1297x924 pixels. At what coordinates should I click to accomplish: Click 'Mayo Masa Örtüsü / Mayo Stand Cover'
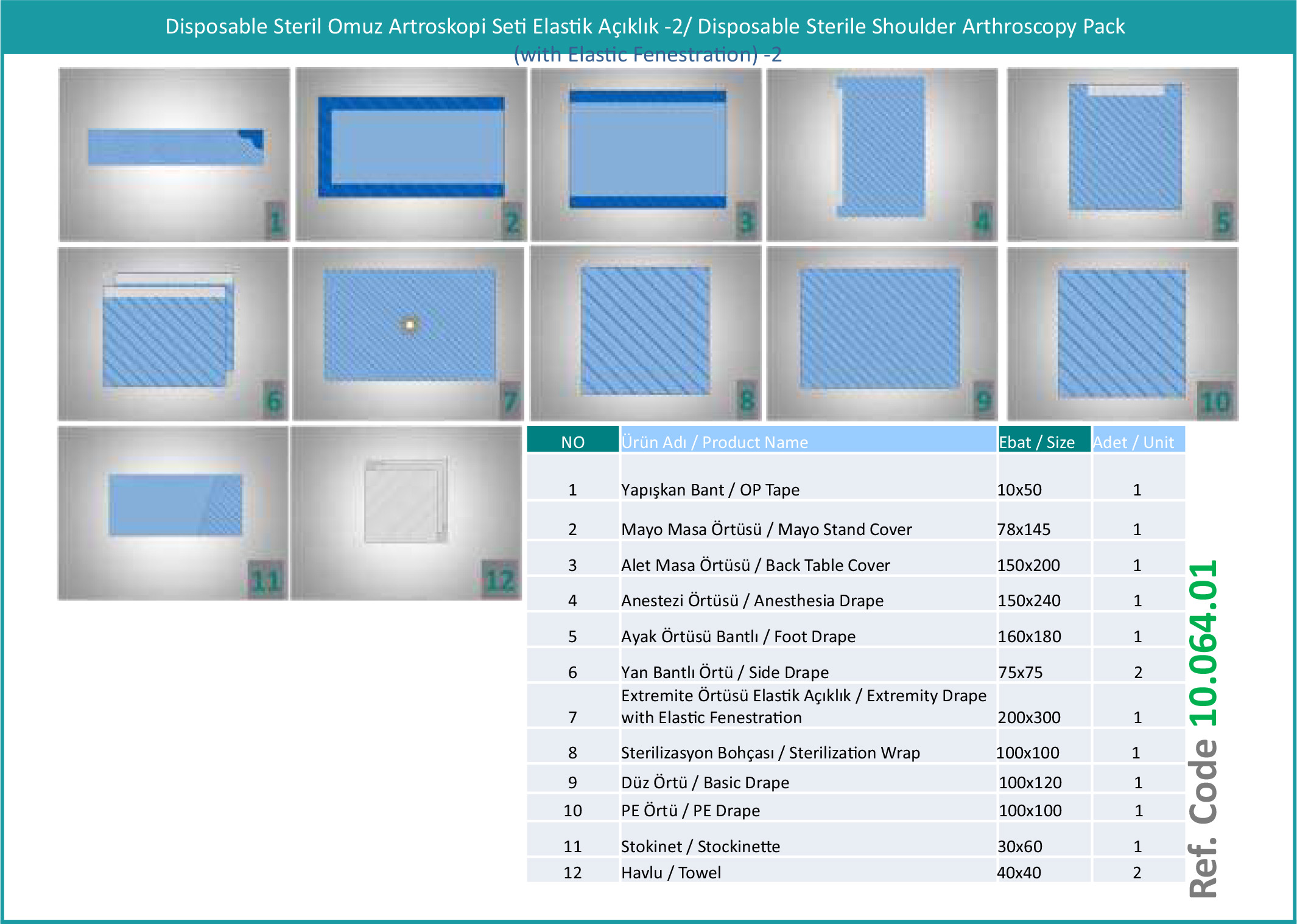[766, 529]
